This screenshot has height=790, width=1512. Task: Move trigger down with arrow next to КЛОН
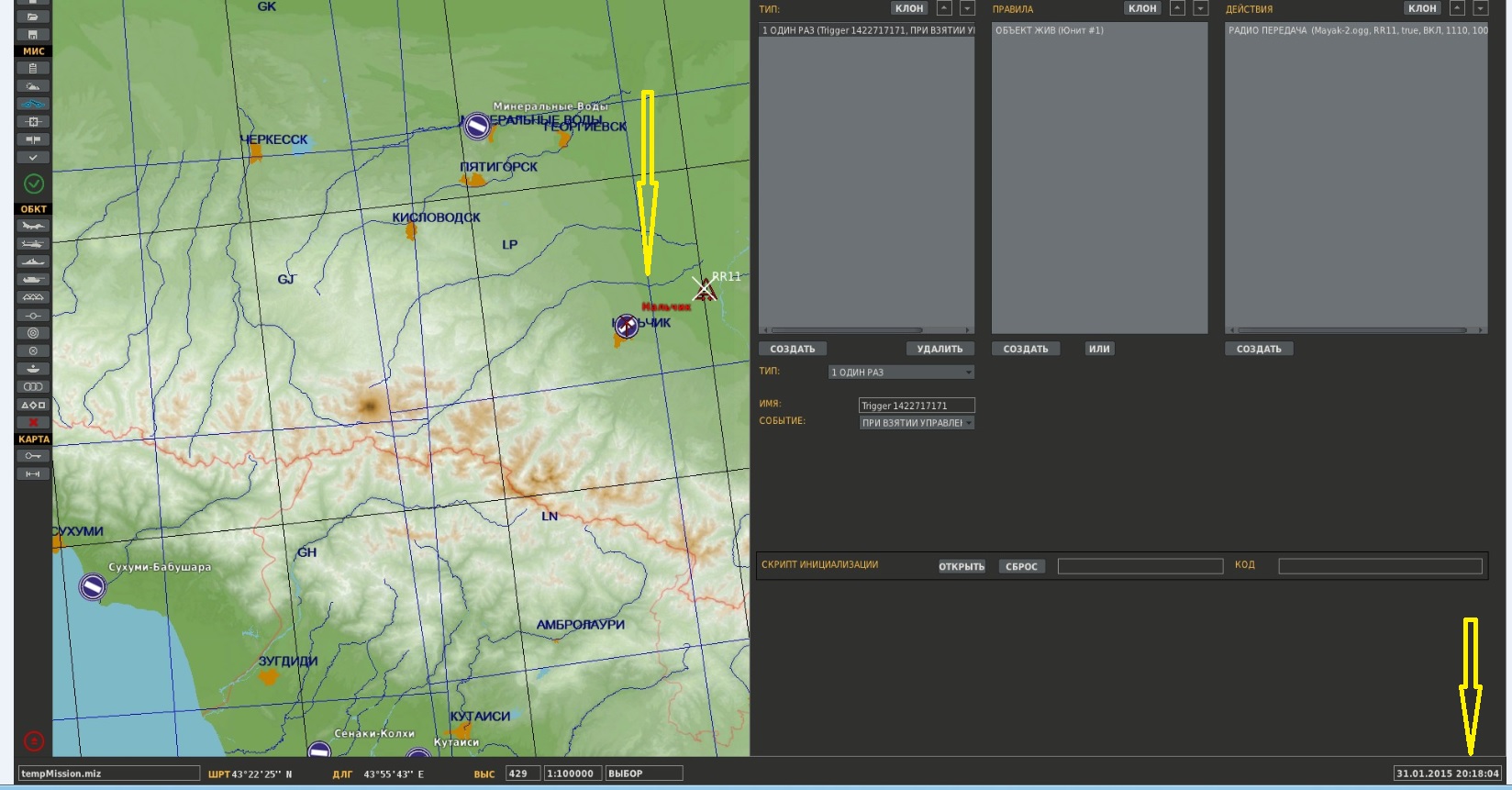tap(967, 8)
